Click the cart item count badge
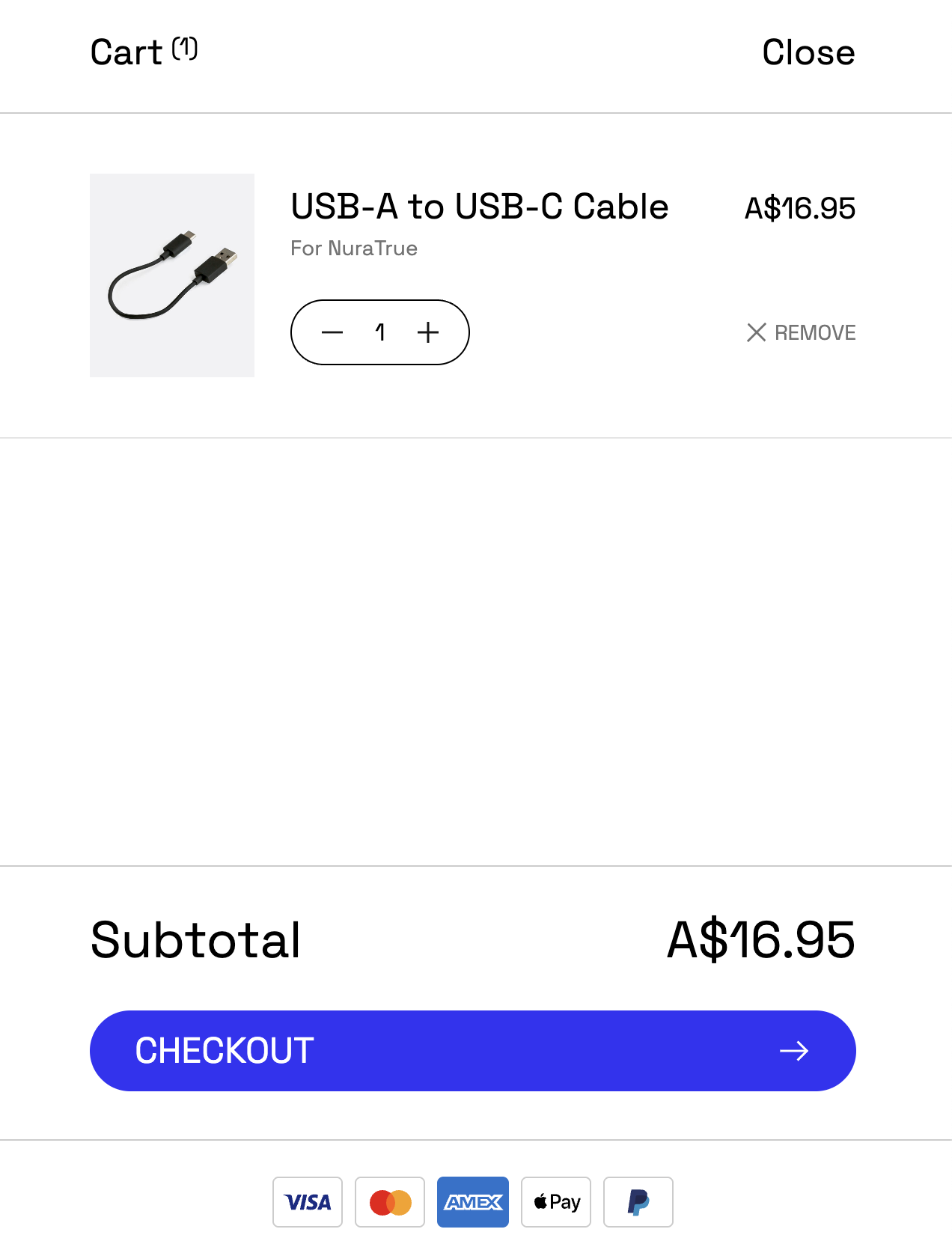The height and width of the screenshot is (1238, 952). pyautogui.click(x=185, y=49)
